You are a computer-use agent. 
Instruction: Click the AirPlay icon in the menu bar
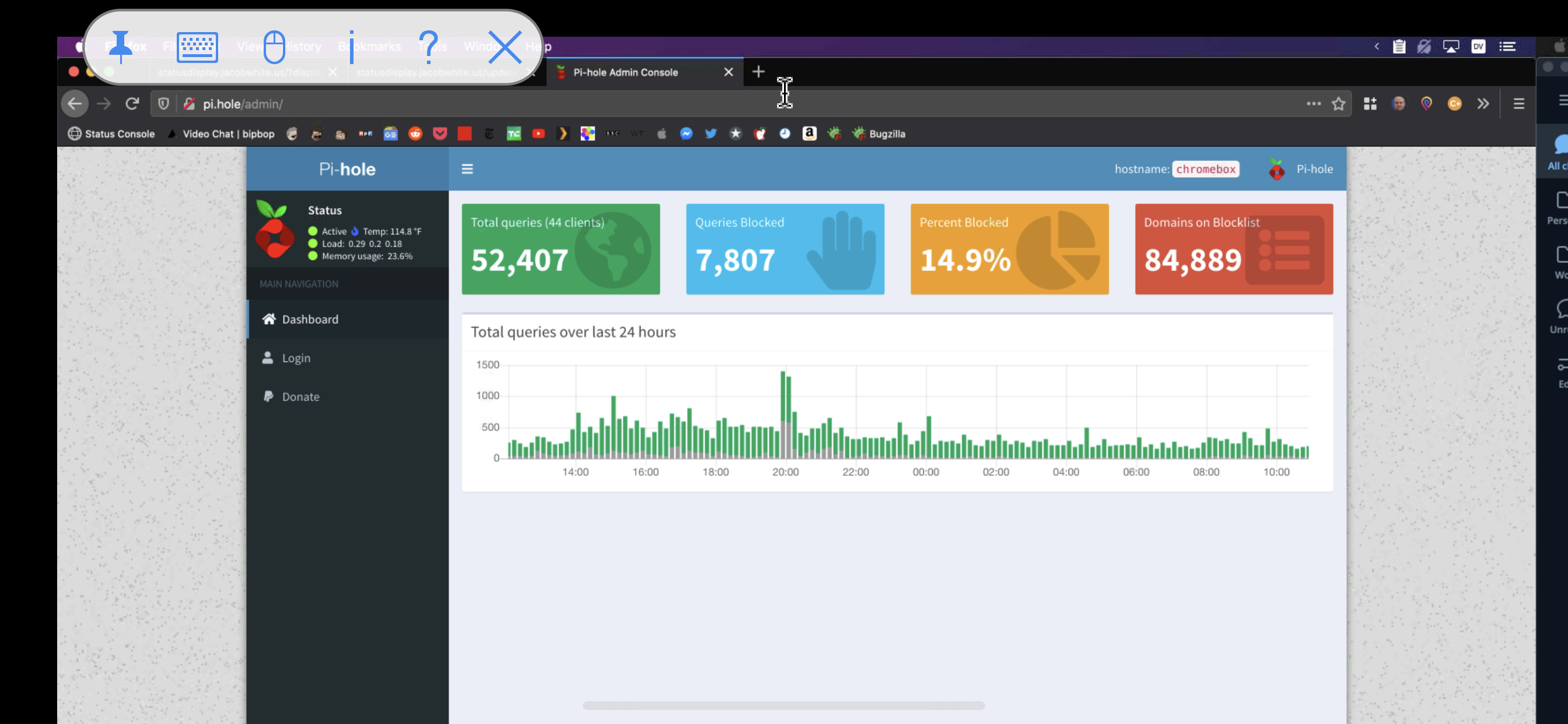1452,45
